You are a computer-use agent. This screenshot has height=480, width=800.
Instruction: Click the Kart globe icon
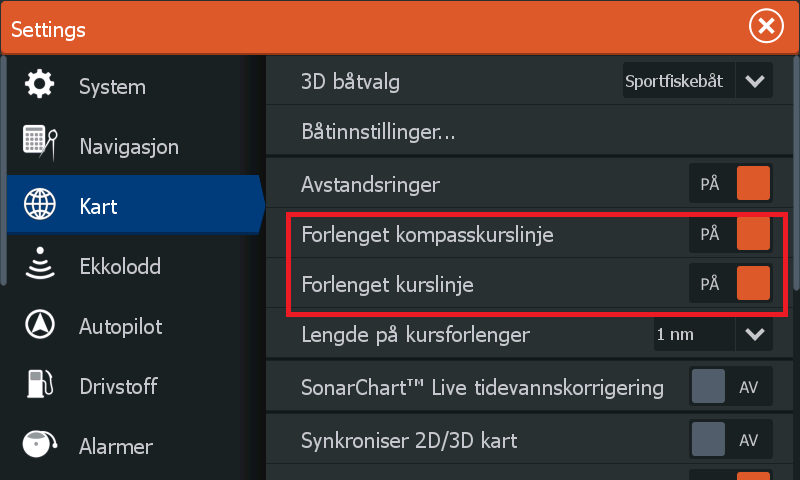[x=40, y=206]
